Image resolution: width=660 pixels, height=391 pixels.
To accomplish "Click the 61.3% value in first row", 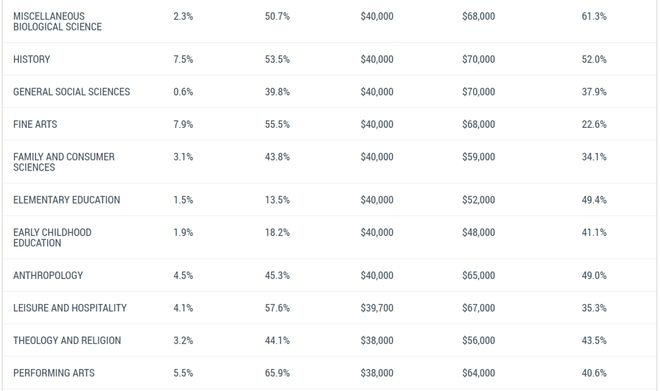I will tap(594, 16).
